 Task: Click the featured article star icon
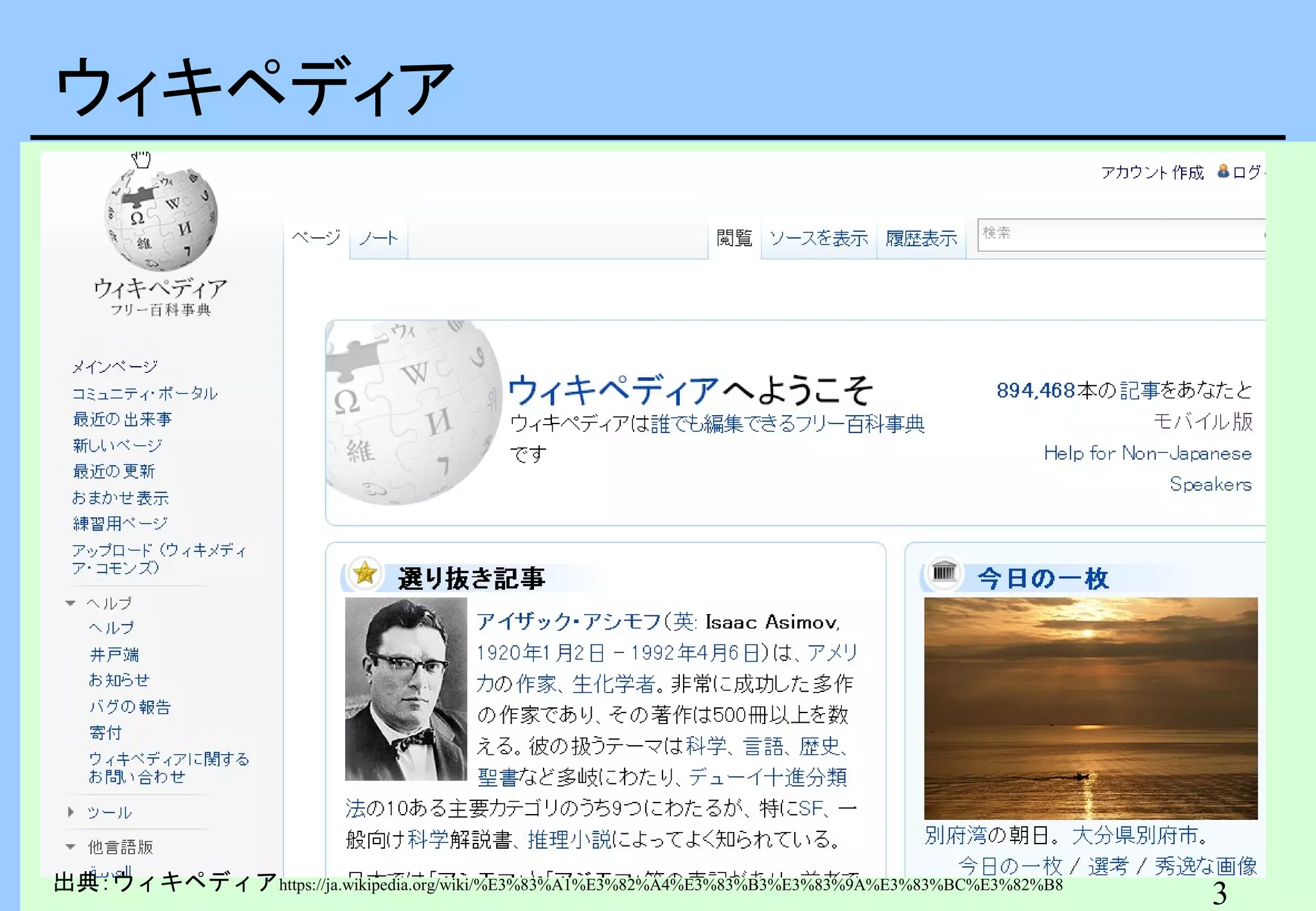(x=365, y=572)
